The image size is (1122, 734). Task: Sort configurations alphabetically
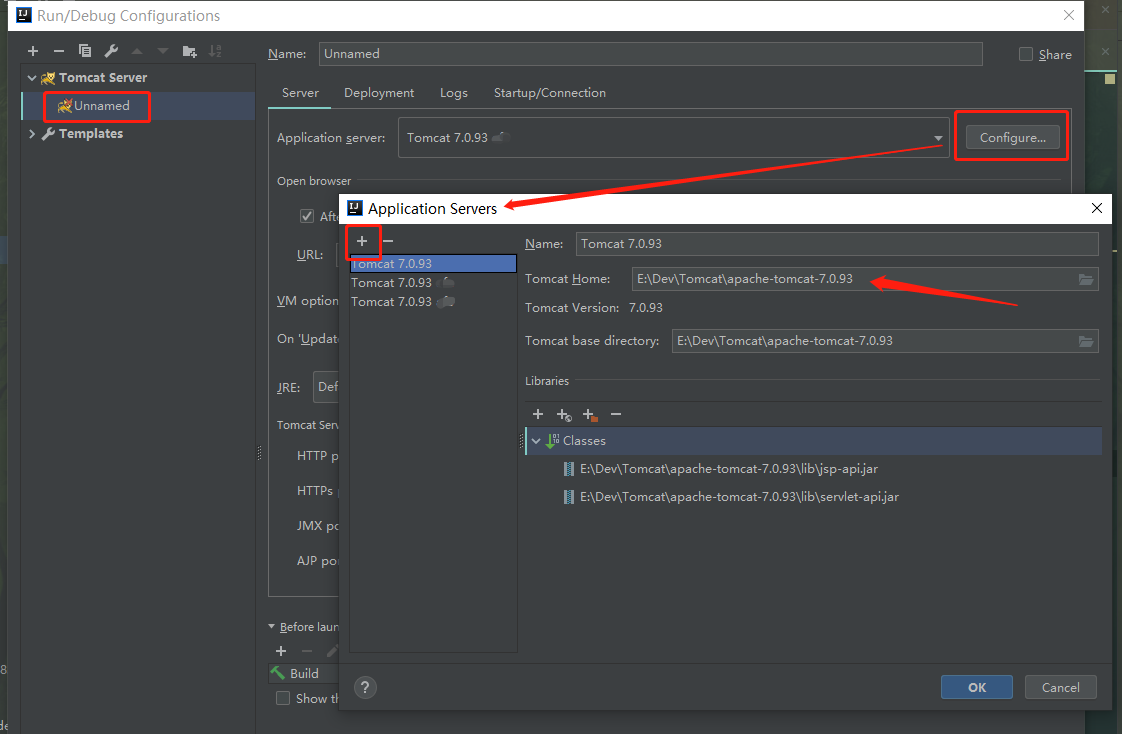coord(215,51)
